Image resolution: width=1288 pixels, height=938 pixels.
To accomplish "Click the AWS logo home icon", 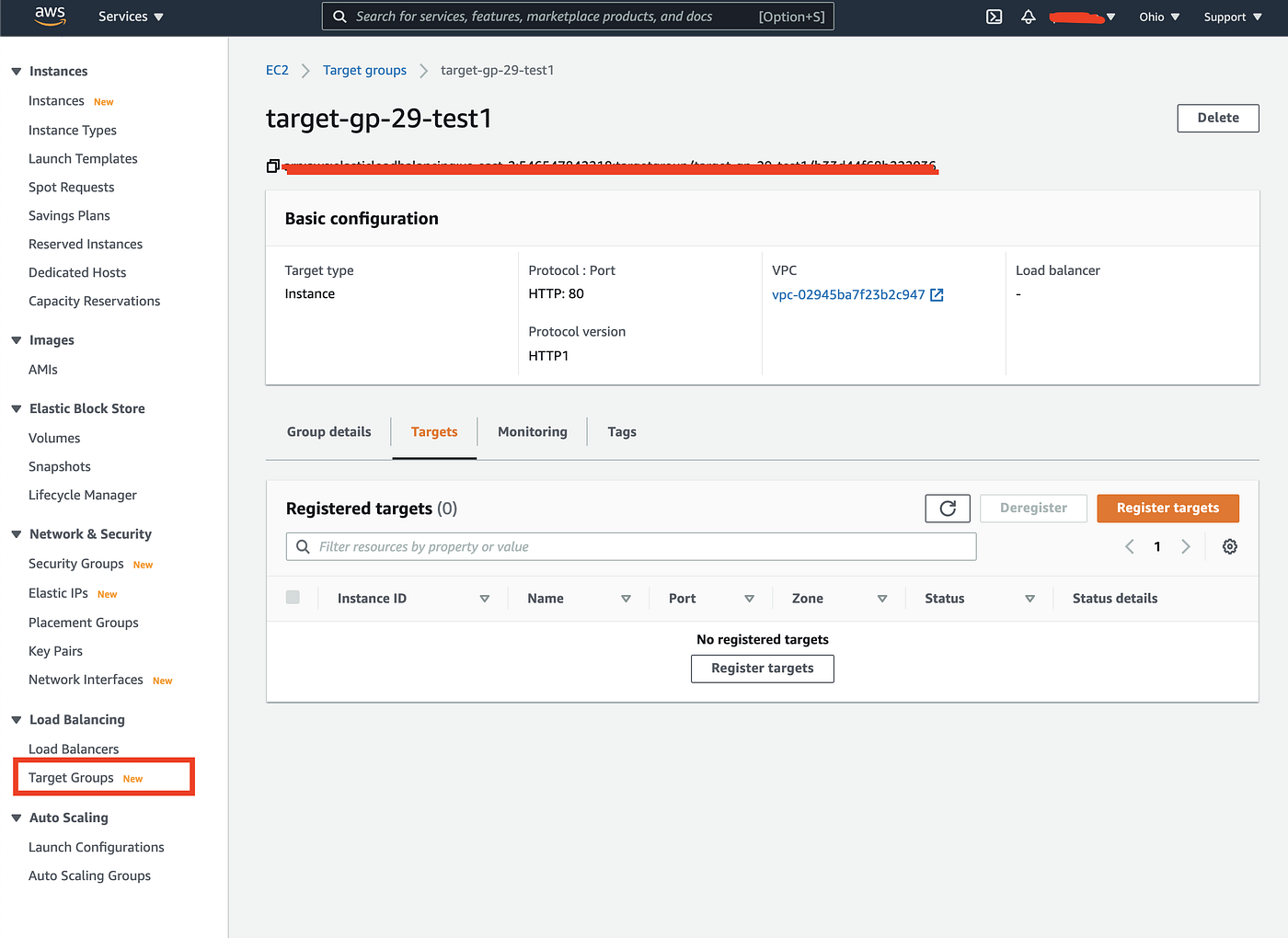I will [x=50, y=16].
